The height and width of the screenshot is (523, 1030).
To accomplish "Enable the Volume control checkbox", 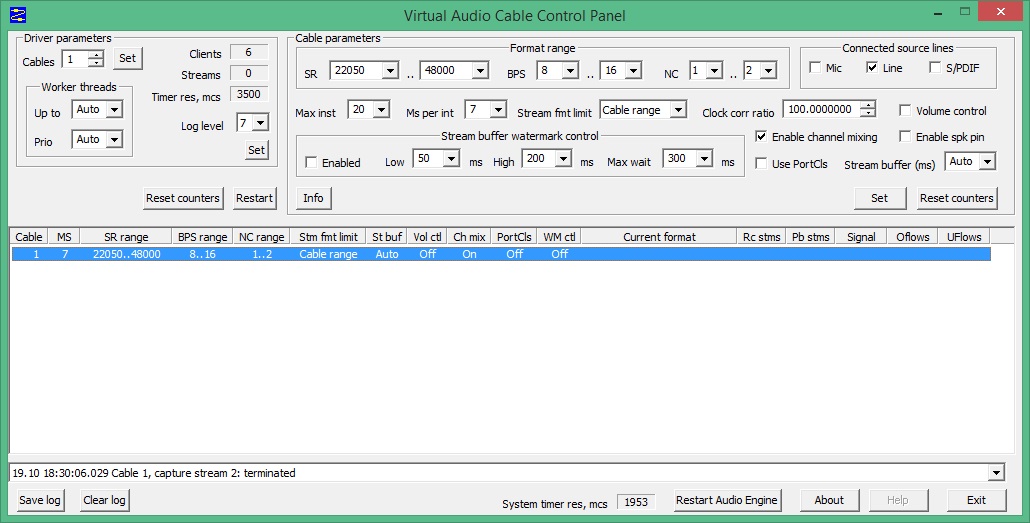I will click(905, 110).
